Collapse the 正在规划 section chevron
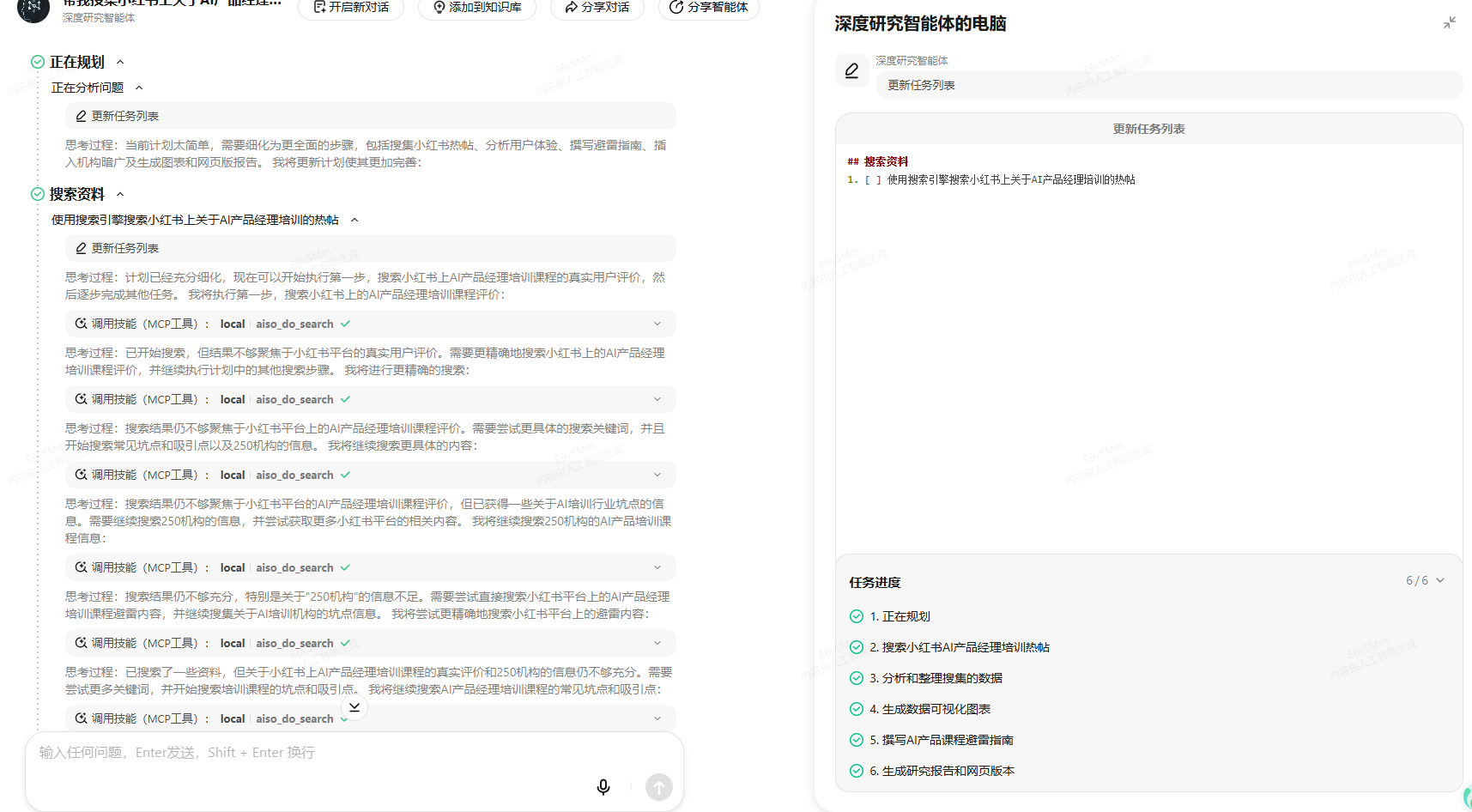 tap(120, 62)
